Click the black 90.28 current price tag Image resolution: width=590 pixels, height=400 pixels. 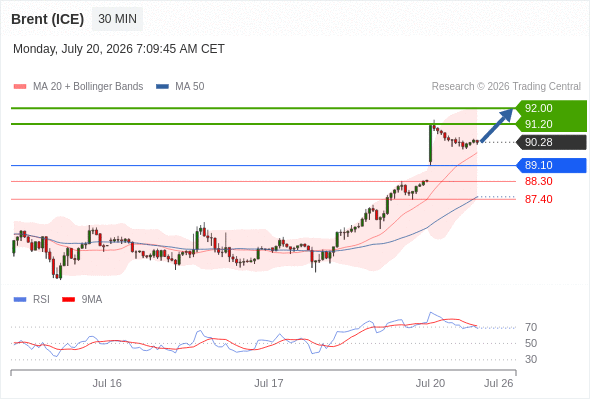pos(551,143)
